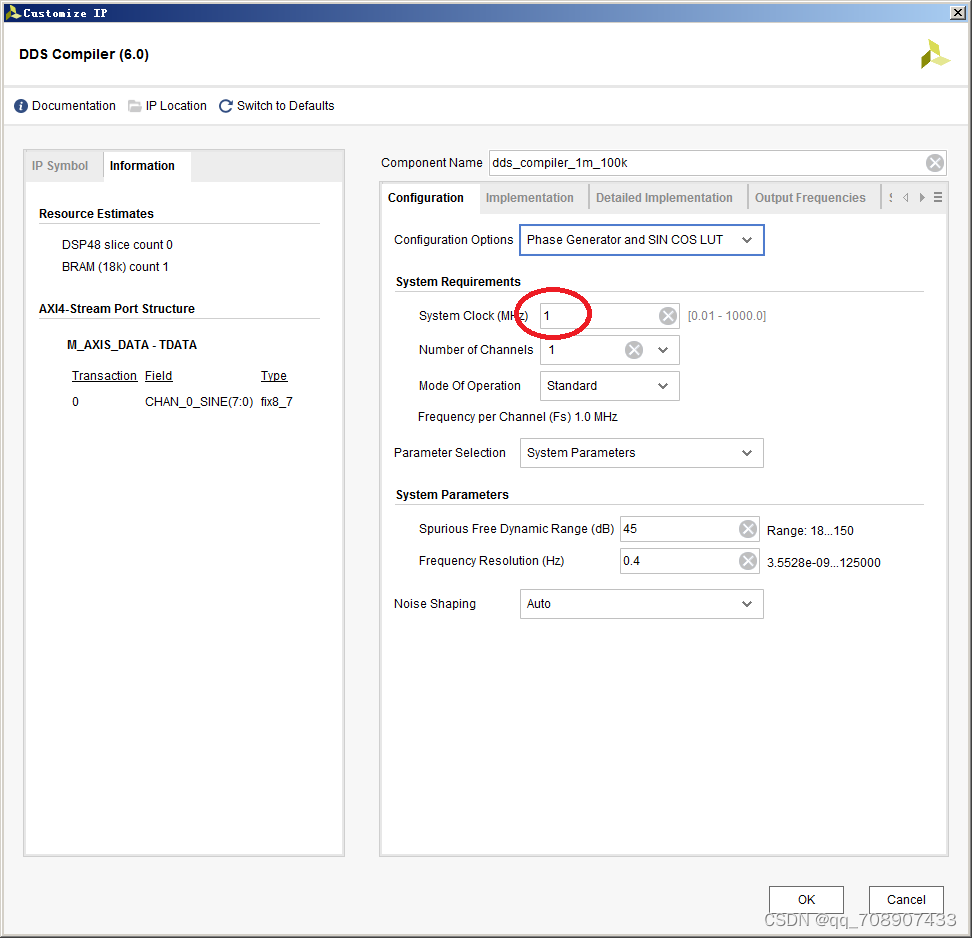This screenshot has width=972, height=938.
Task: Click the [0.01 - 1000.0] range hint
Action: [727, 316]
